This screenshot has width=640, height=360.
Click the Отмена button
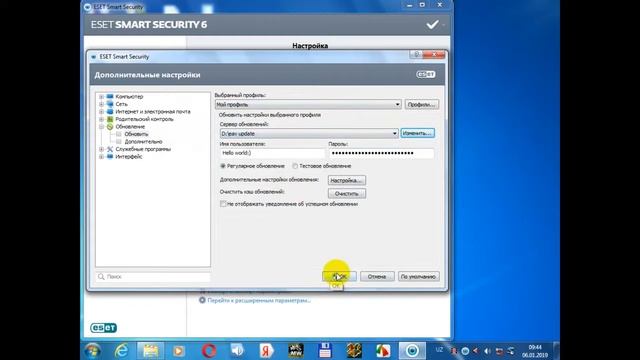(x=377, y=277)
